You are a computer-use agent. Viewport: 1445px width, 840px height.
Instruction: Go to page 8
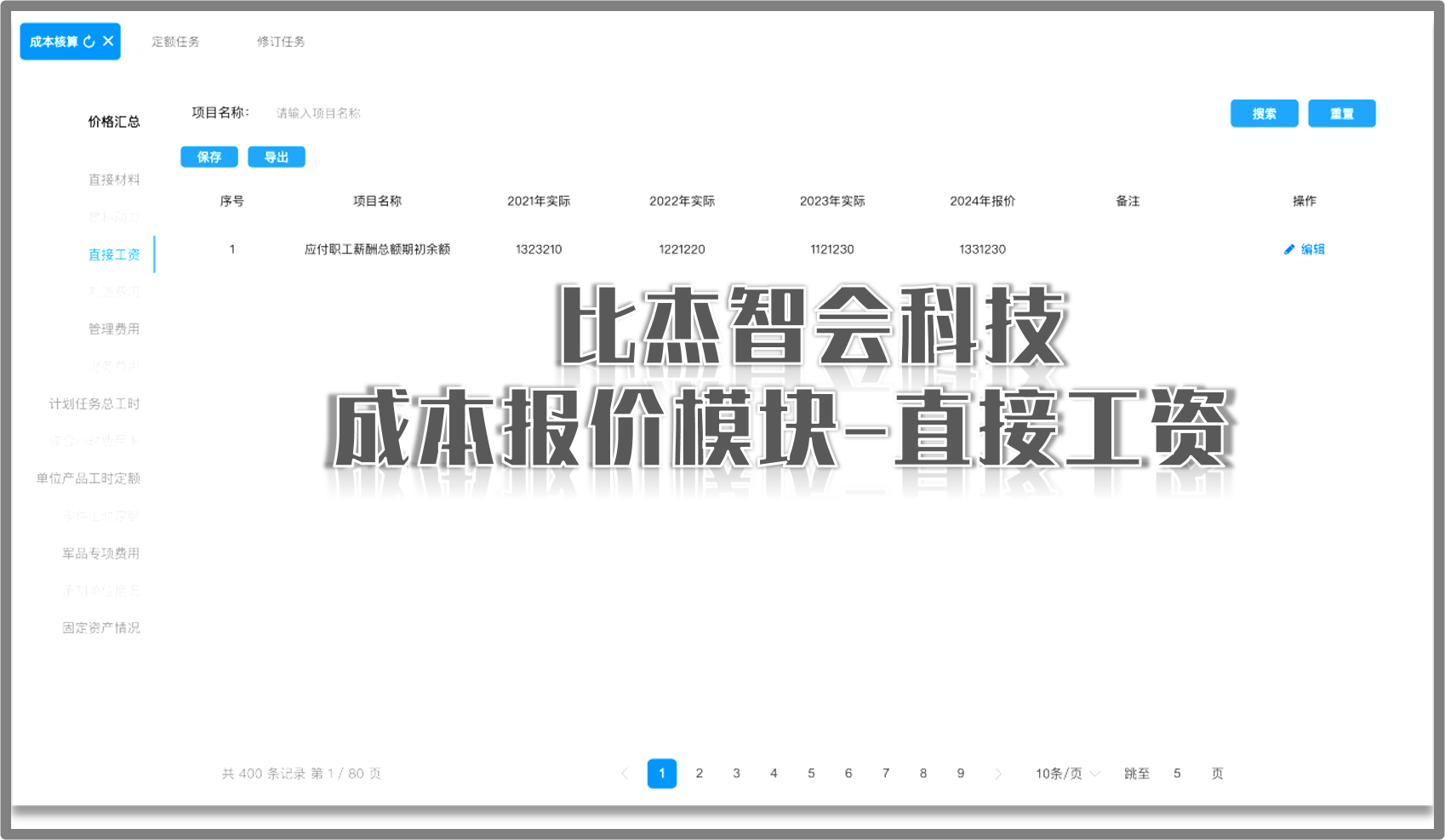pyautogui.click(x=923, y=774)
